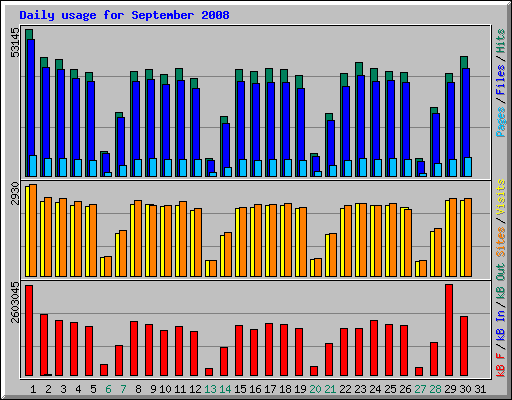
Task: Click the red kB bar for day 30
Action: coord(464,346)
